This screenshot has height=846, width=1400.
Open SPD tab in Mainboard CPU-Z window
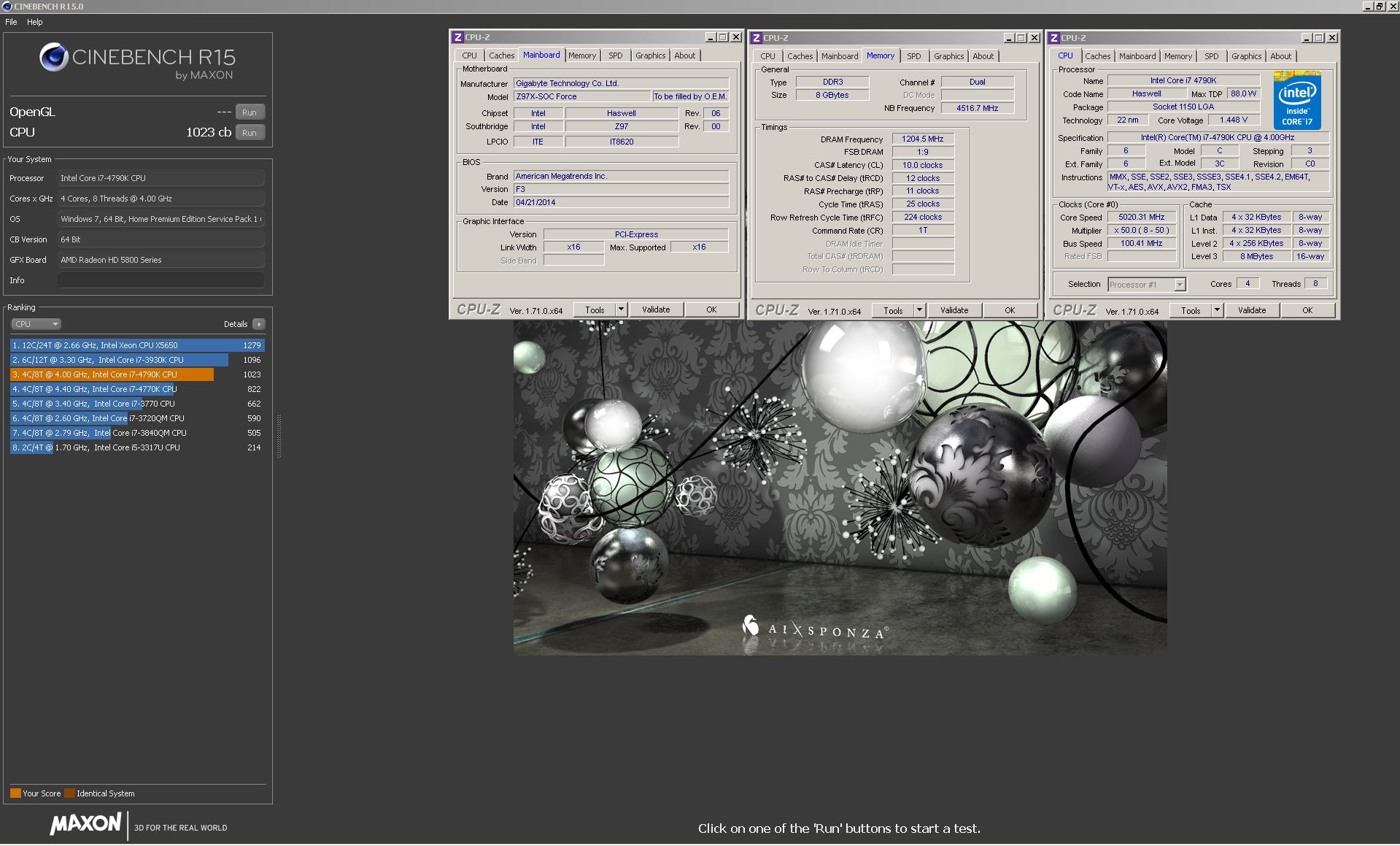click(616, 55)
